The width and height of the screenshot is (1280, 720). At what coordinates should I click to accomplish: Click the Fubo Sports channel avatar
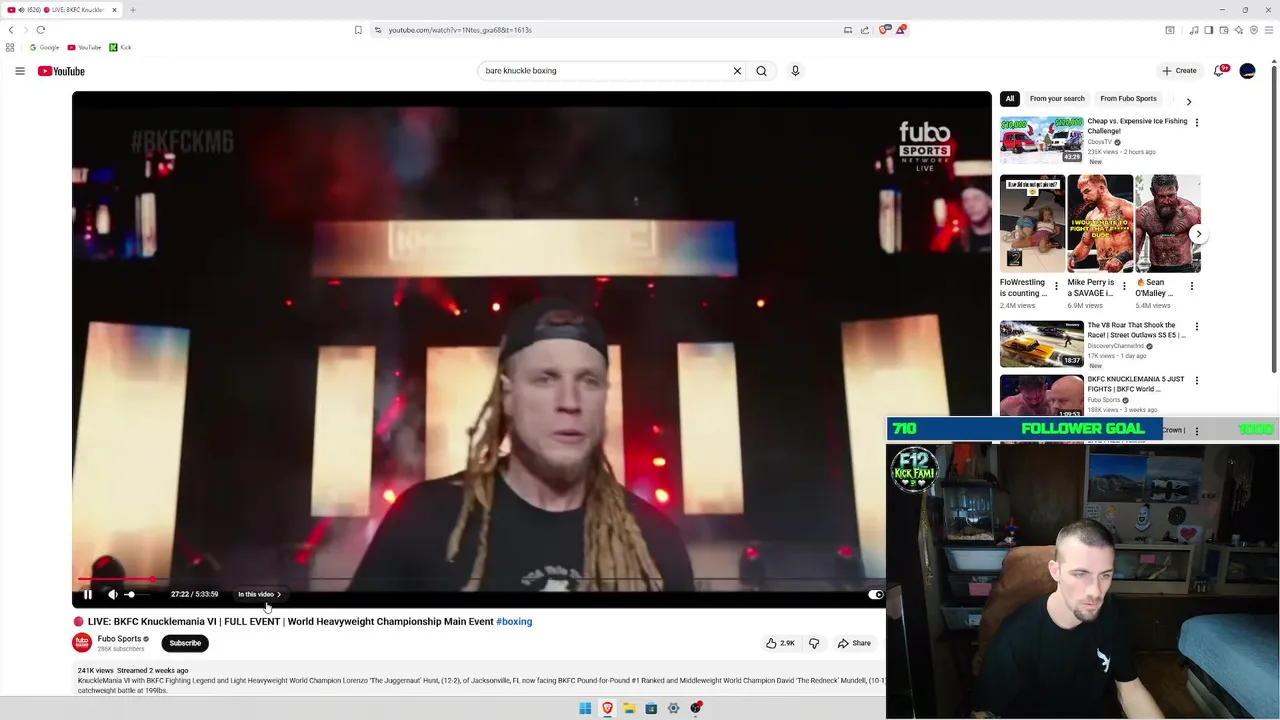82,643
